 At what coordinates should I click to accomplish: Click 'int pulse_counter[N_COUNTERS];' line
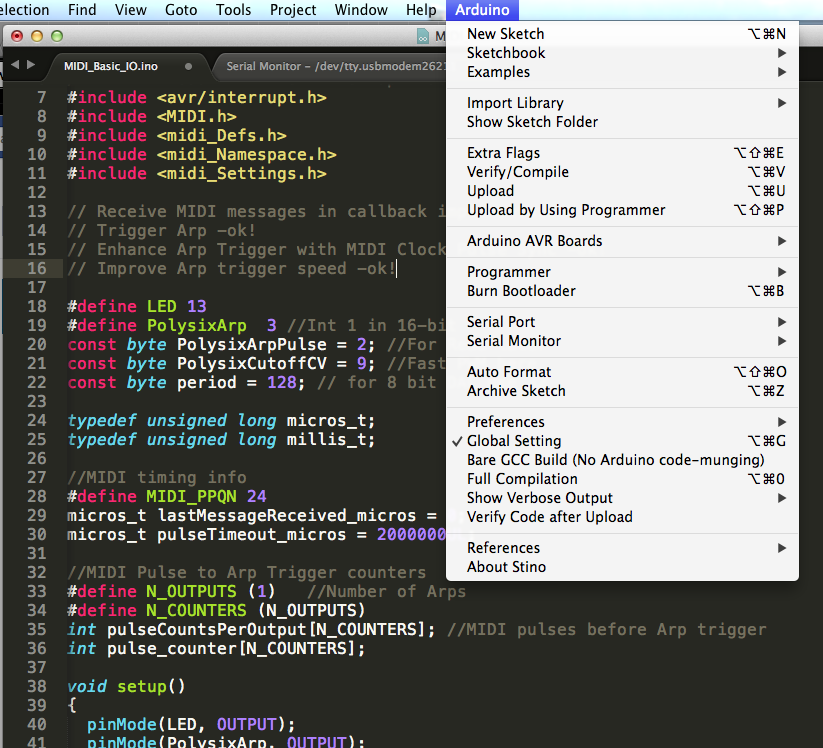(x=216, y=649)
